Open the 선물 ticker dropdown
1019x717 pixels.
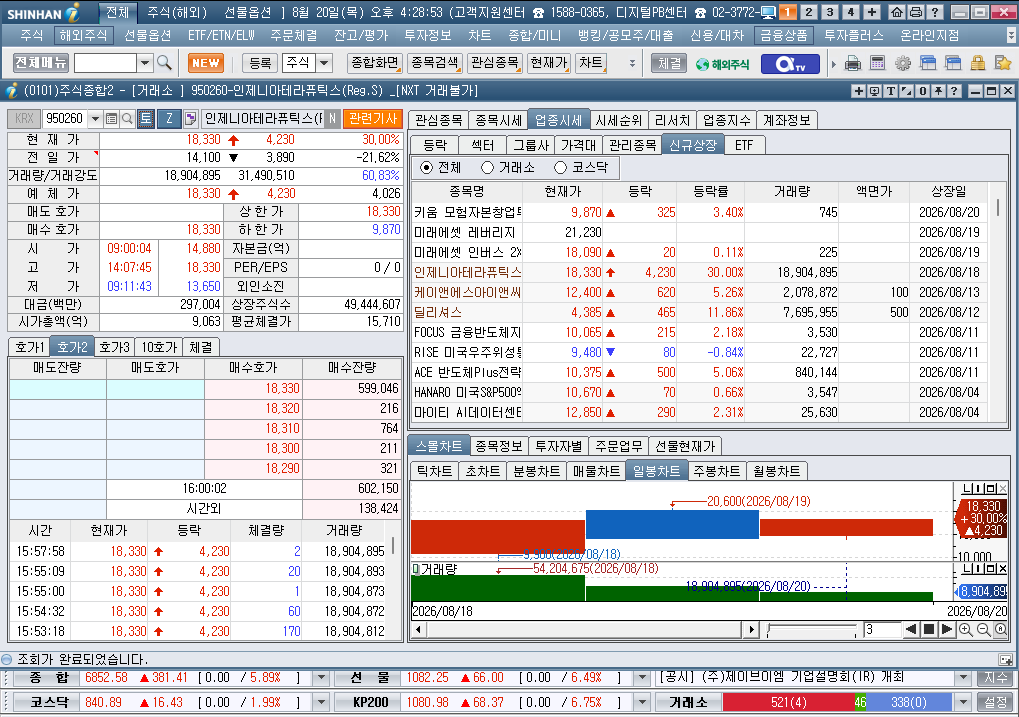641,678
